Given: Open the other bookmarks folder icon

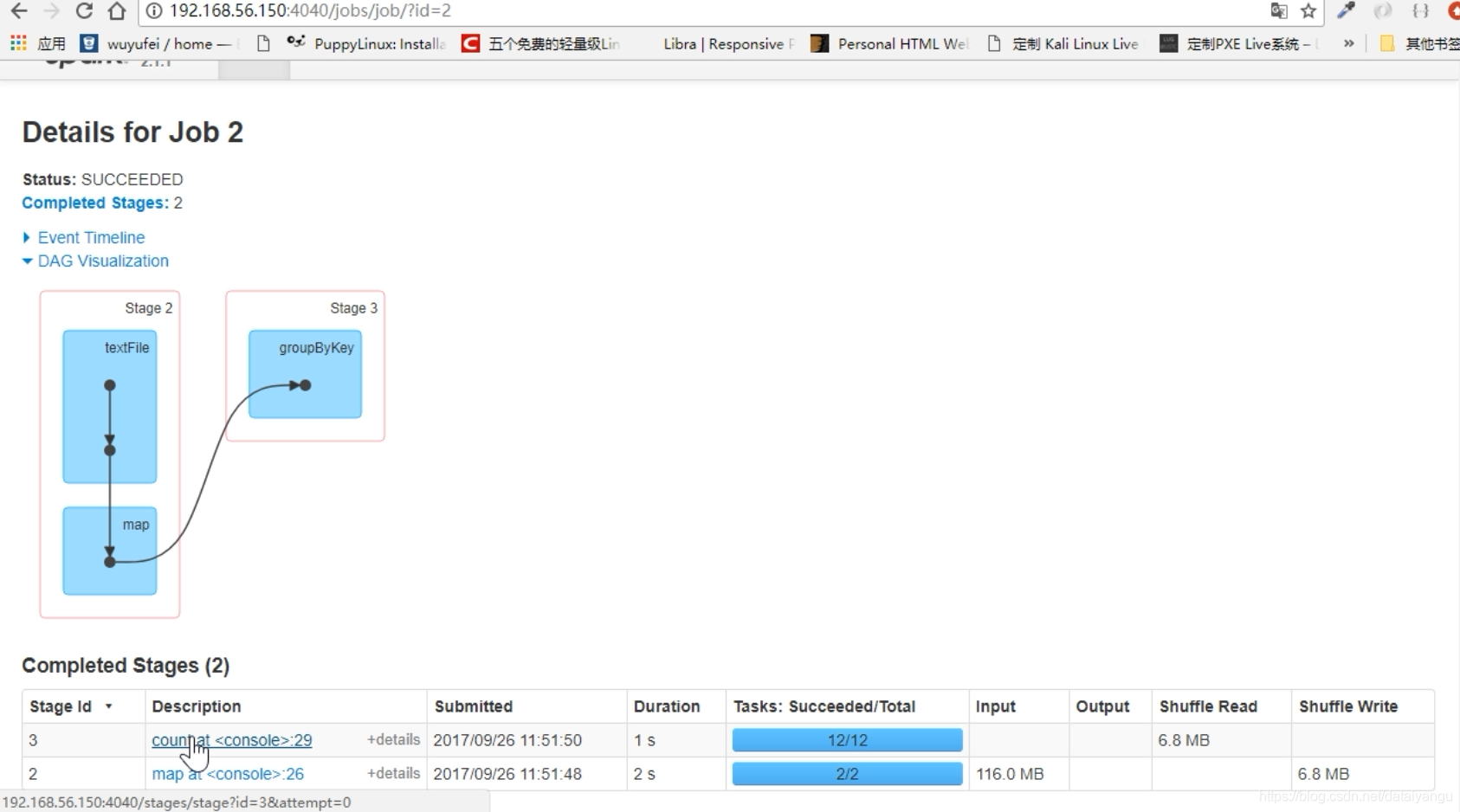Looking at the screenshot, I should [x=1386, y=43].
